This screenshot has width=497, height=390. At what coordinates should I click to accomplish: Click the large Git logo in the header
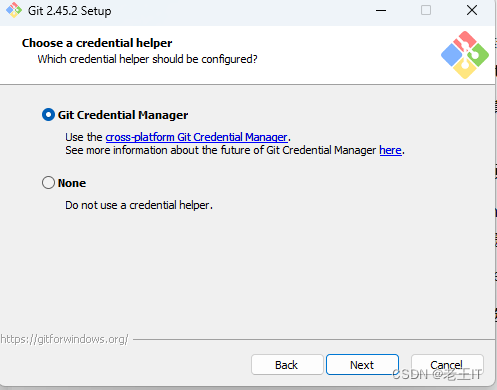465,55
